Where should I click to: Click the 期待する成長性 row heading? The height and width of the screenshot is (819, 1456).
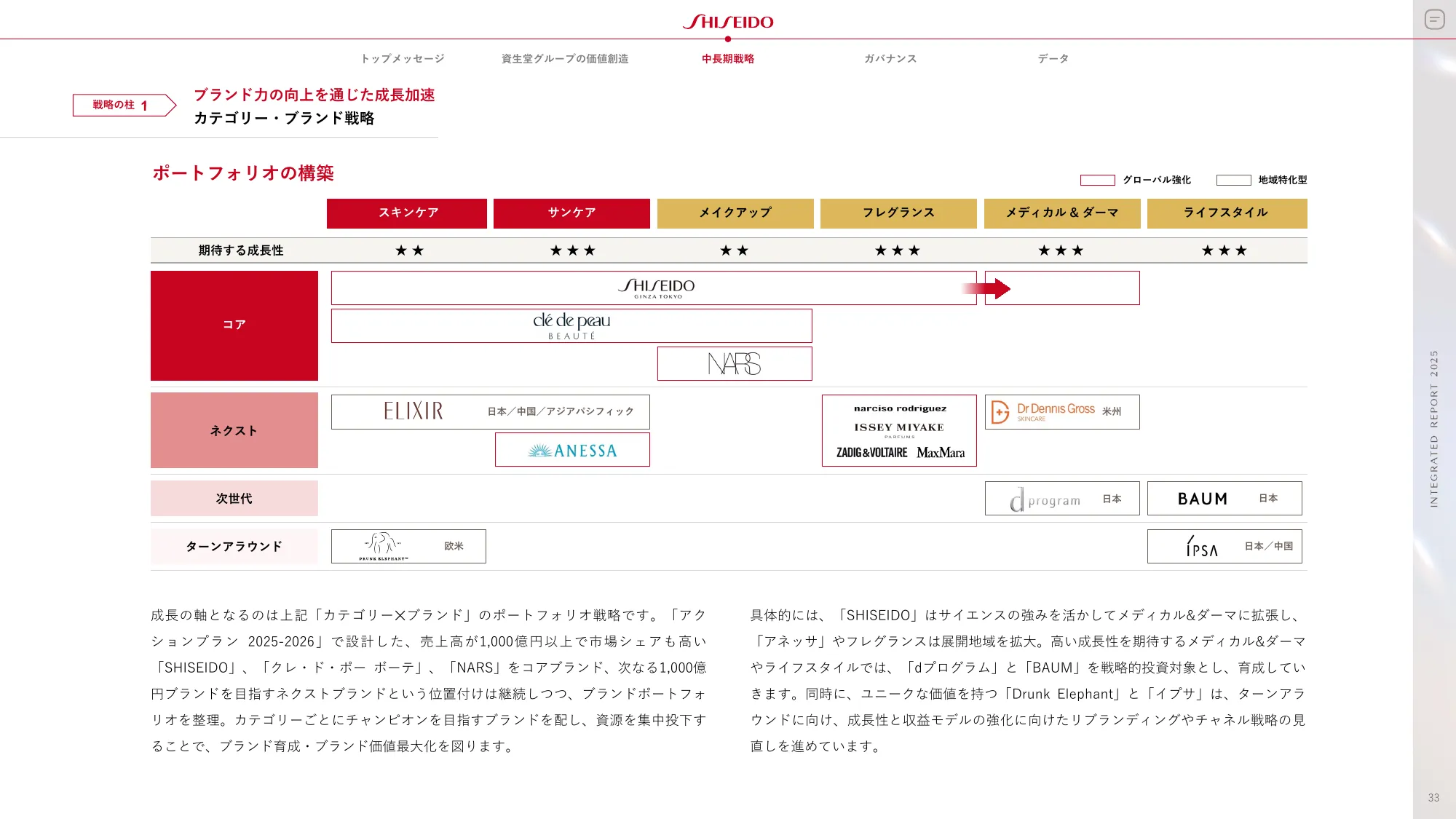pyautogui.click(x=241, y=250)
